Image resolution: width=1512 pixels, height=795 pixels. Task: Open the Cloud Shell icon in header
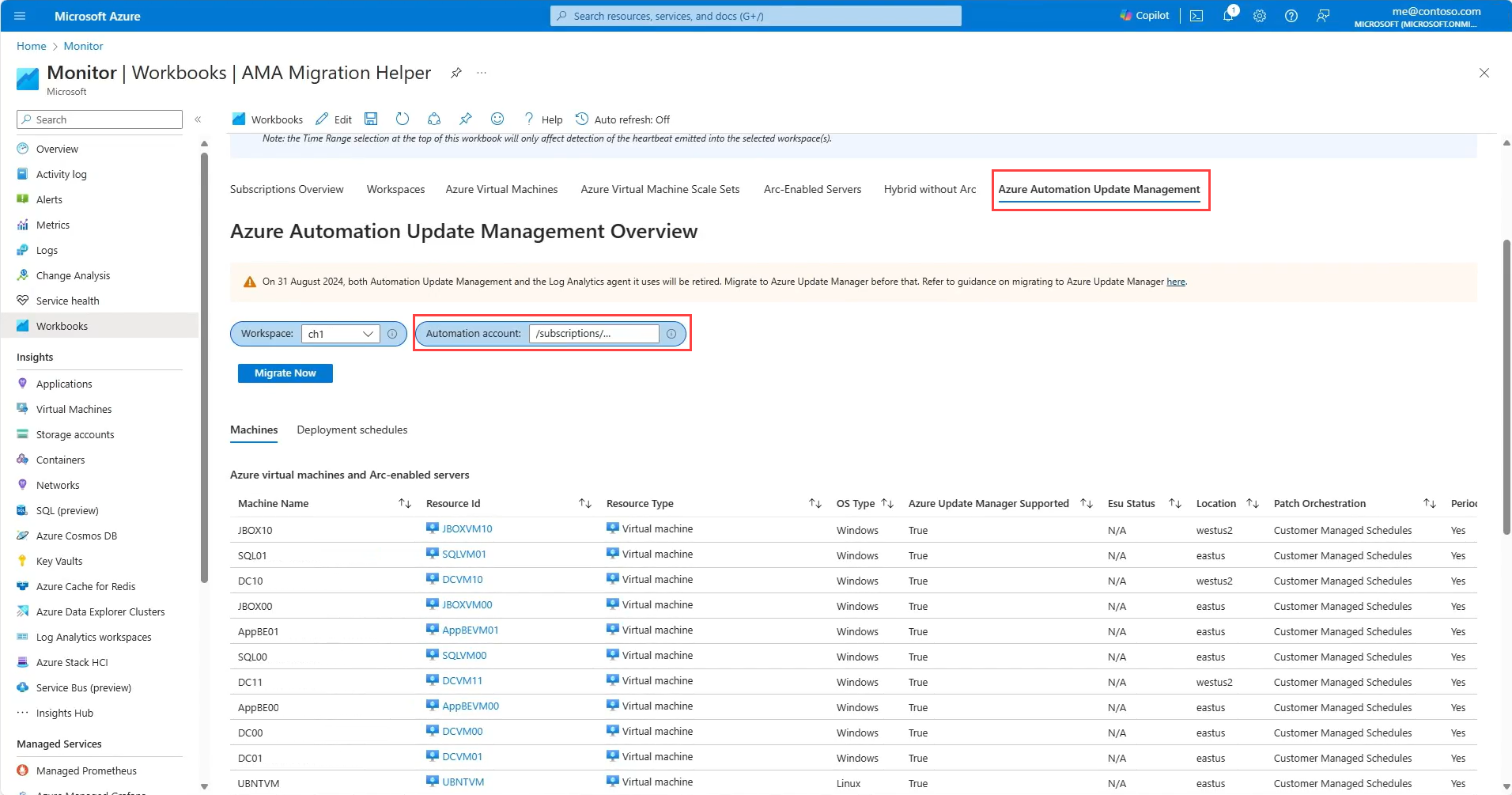coord(1196,16)
